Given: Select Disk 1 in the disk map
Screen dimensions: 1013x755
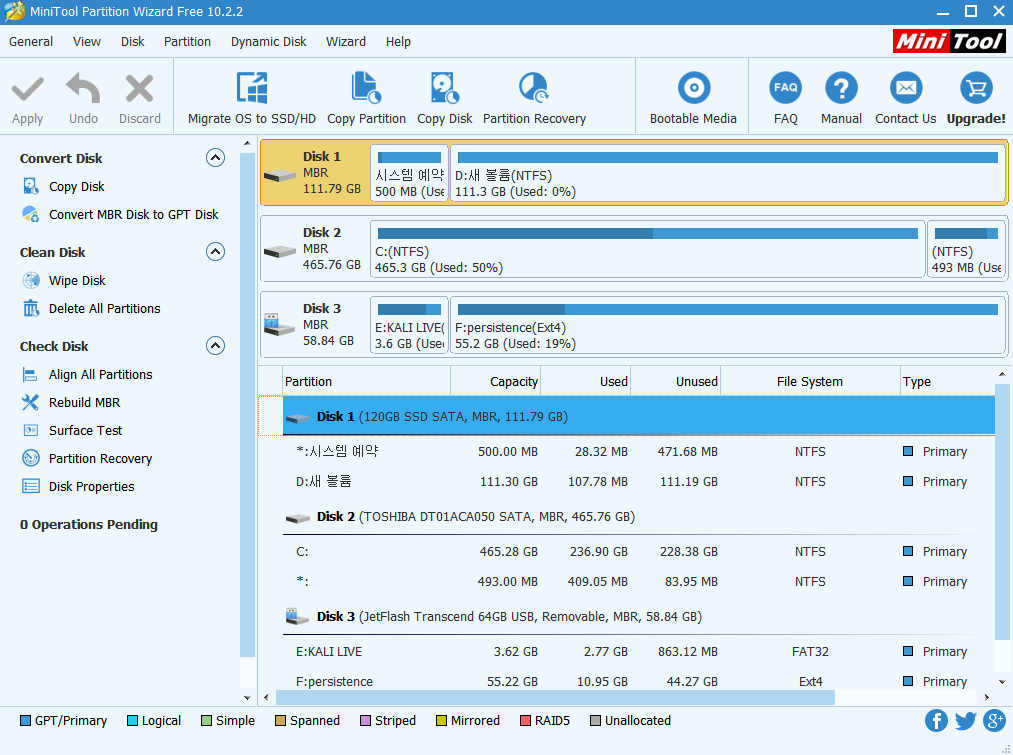Looking at the screenshot, I should (315, 173).
